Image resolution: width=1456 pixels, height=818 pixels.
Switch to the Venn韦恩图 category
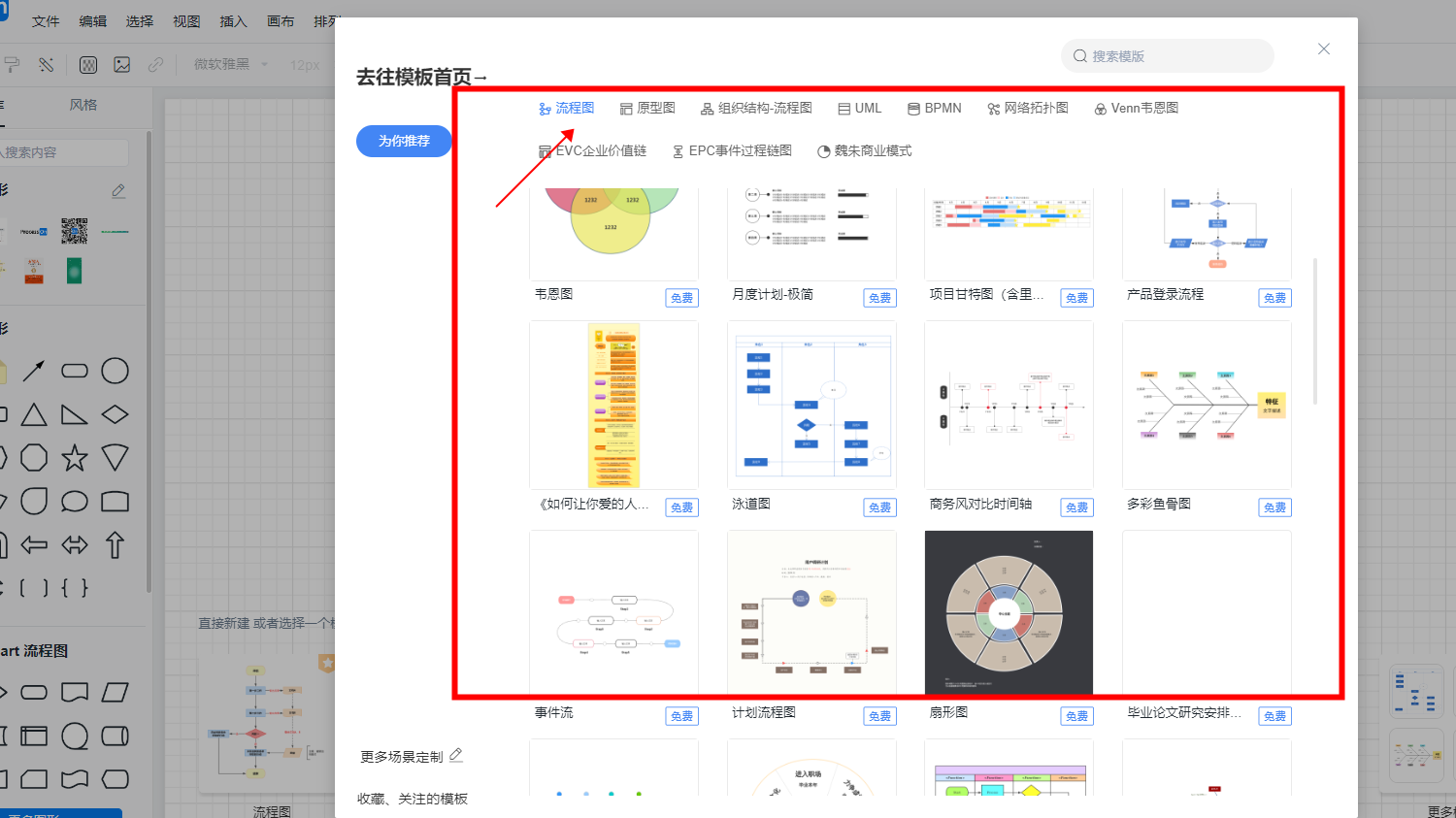(x=1136, y=109)
